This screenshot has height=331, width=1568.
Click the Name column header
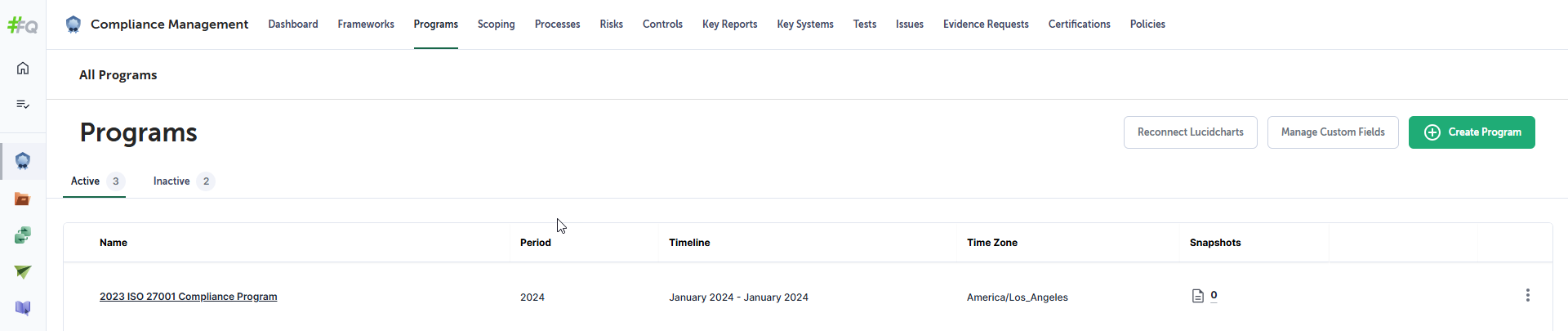point(114,243)
